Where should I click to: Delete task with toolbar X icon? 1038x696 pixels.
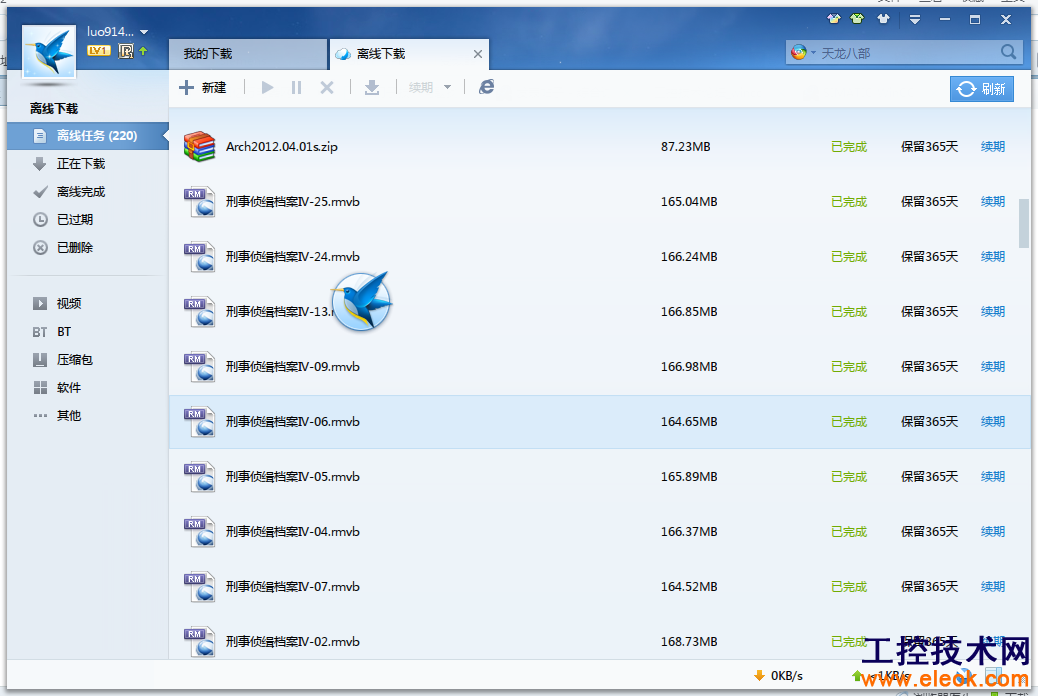click(x=327, y=87)
